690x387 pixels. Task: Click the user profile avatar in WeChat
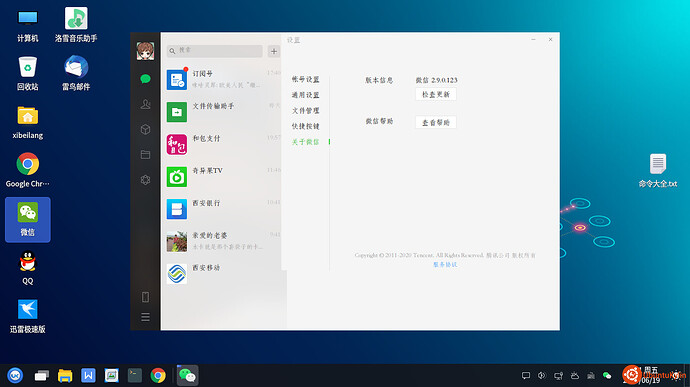coord(145,51)
